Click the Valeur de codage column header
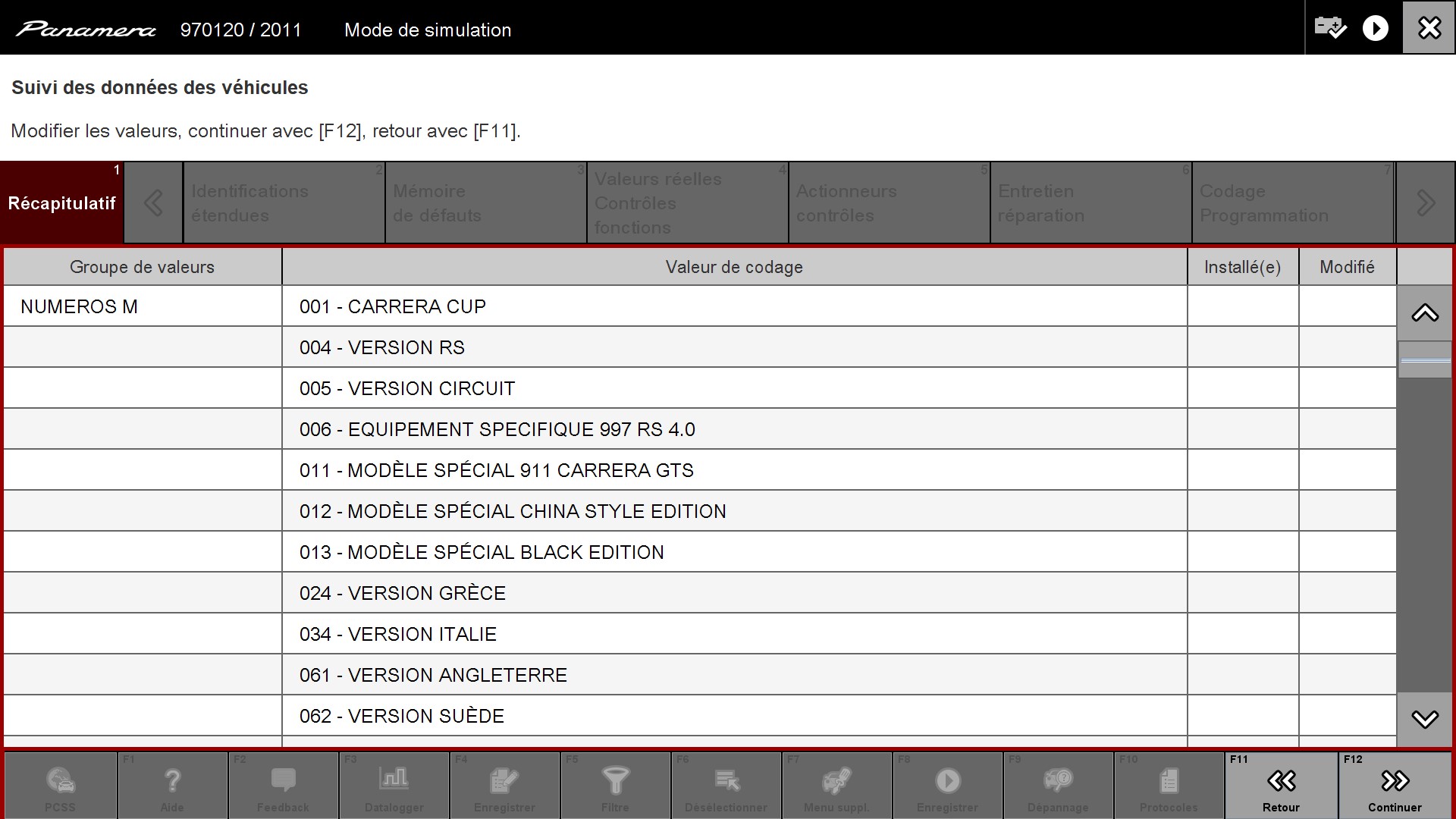The image size is (1456, 819). (x=734, y=267)
